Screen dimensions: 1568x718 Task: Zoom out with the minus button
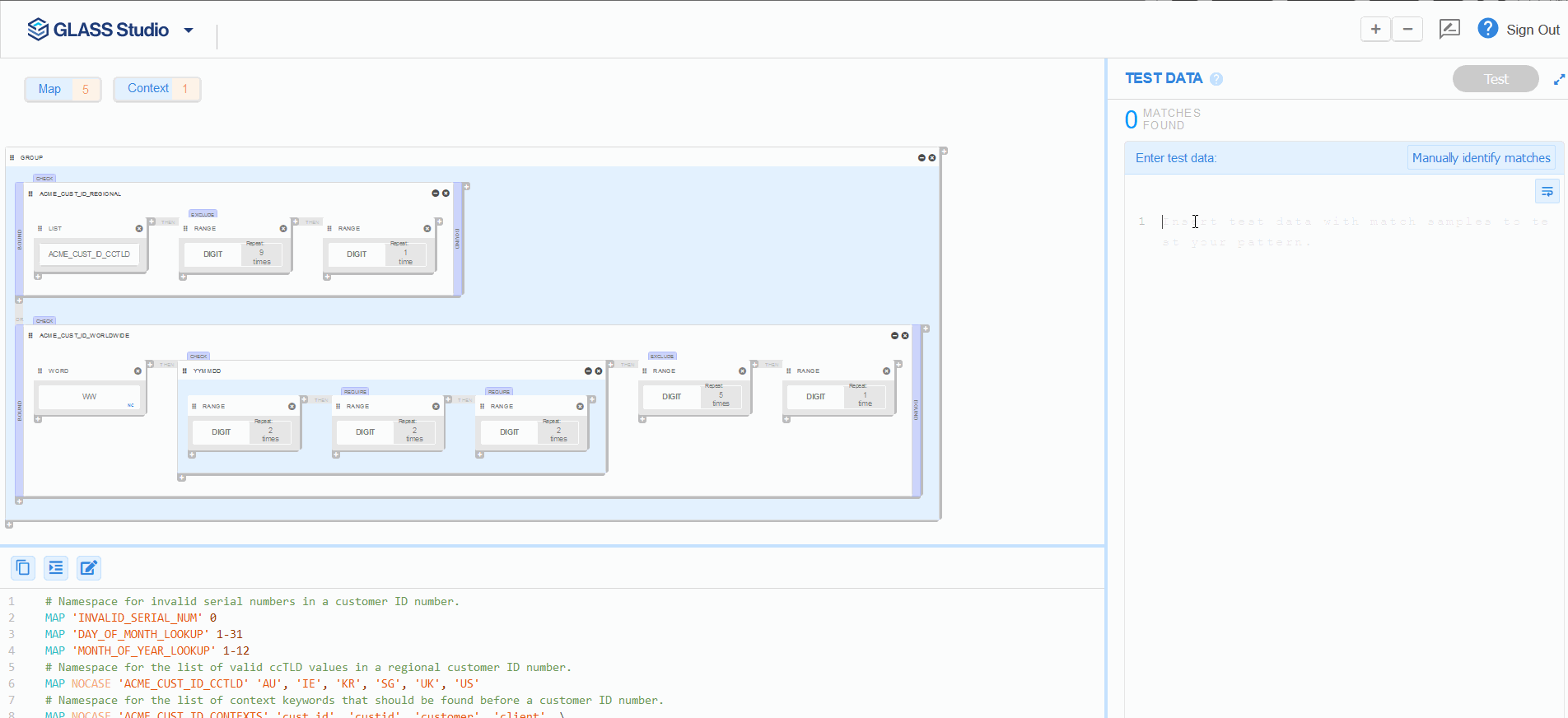1407,29
